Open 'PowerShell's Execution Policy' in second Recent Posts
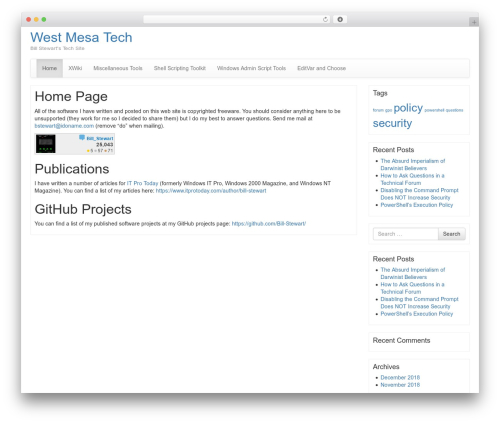The image size is (500, 423). point(417,314)
